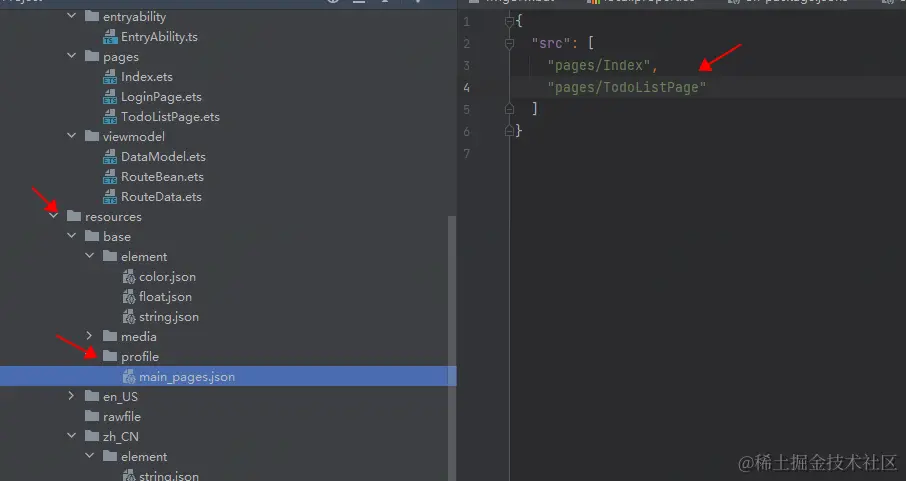Click the JSON file icon beside float.json
The width and height of the screenshot is (906, 481).
pyautogui.click(x=129, y=297)
